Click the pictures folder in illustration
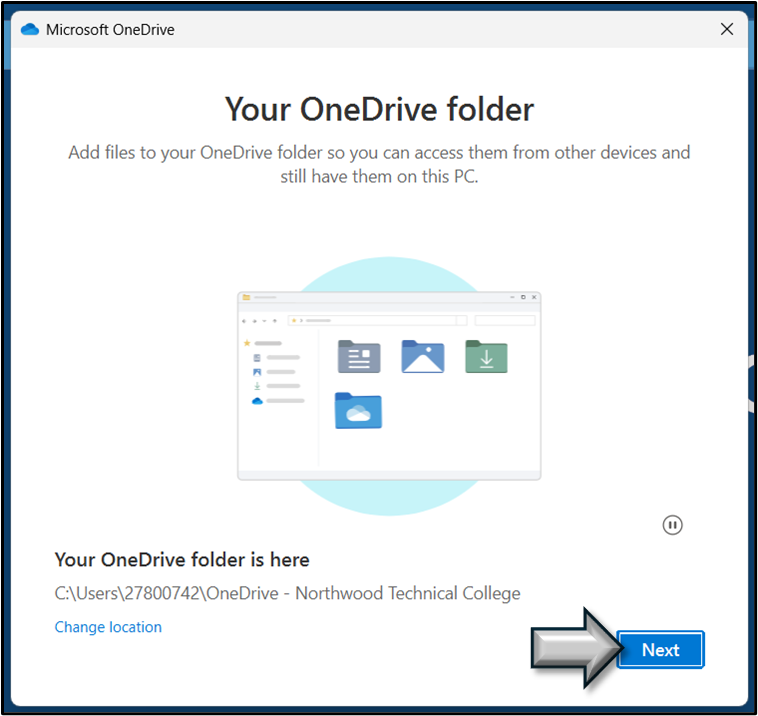 [x=423, y=357]
